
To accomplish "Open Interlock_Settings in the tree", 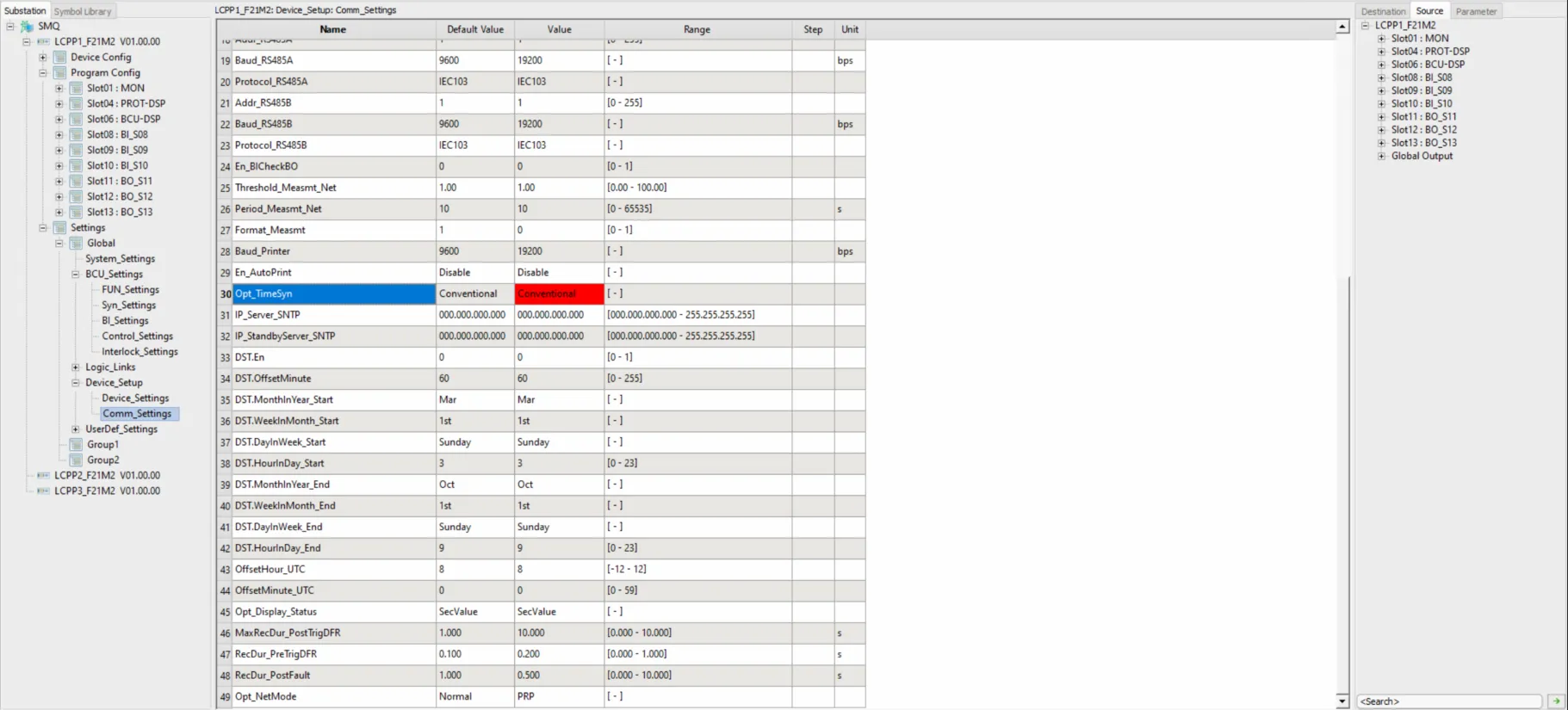I will coord(139,351).
